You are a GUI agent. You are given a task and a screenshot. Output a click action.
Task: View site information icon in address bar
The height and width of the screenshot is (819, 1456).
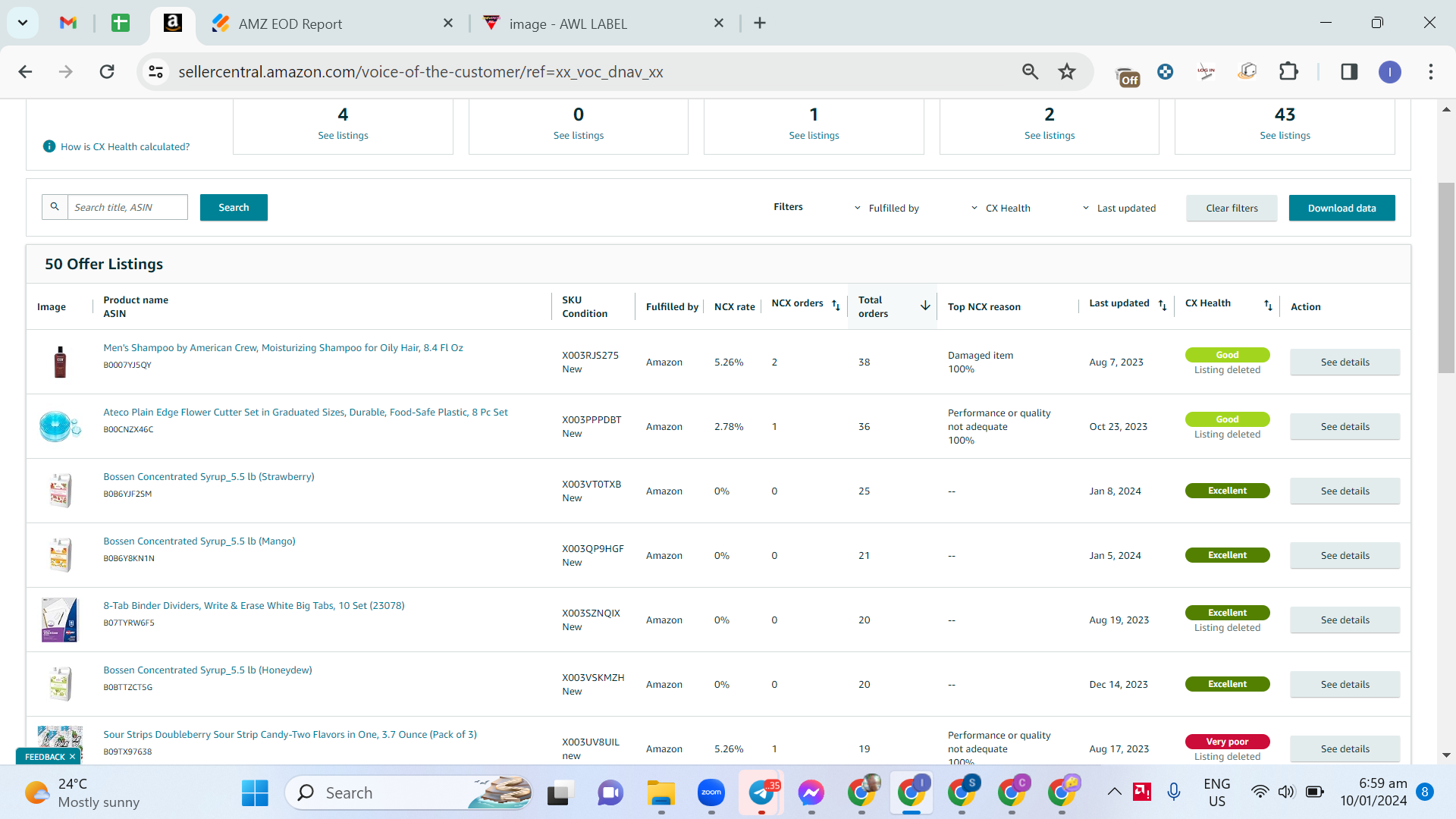click(x=155, y=72)
